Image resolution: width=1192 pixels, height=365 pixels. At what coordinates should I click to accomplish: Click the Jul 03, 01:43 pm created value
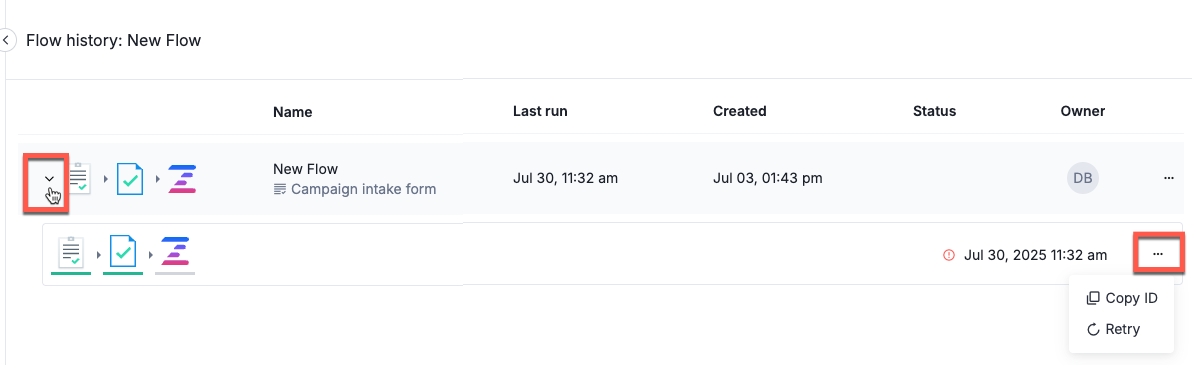768,179
